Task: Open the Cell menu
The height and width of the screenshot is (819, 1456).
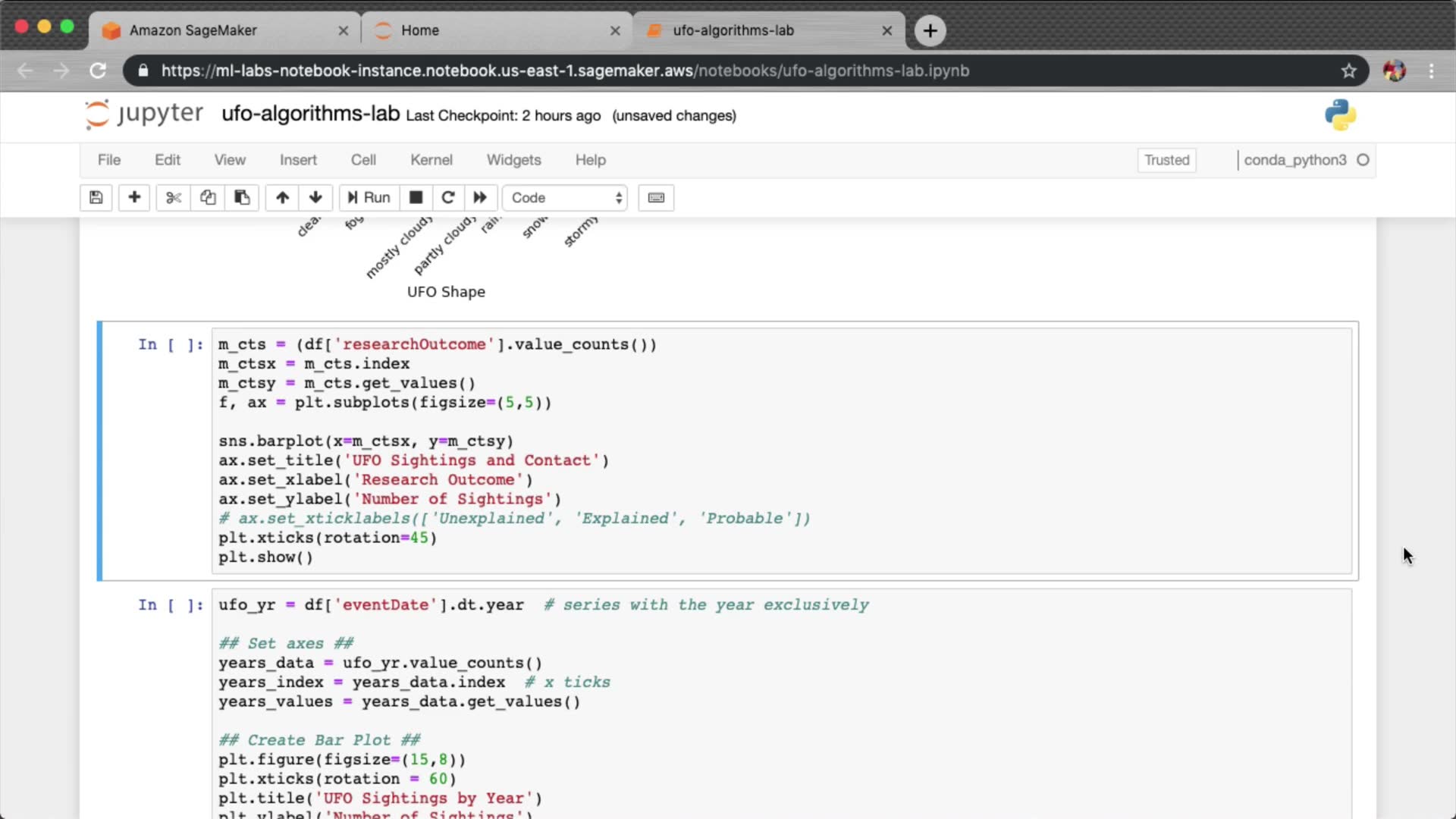Action: [x=363, y=160]
